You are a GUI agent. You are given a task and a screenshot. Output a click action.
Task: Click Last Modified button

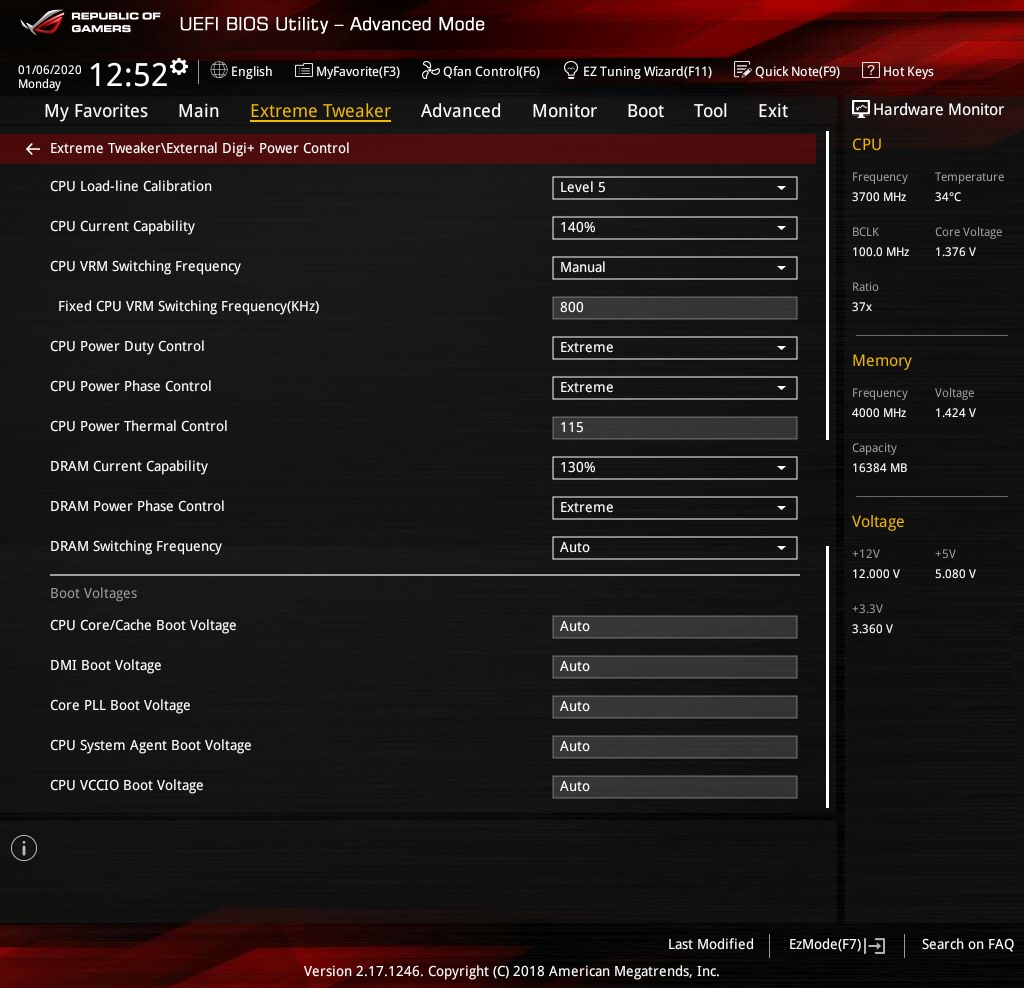[711, 944]
